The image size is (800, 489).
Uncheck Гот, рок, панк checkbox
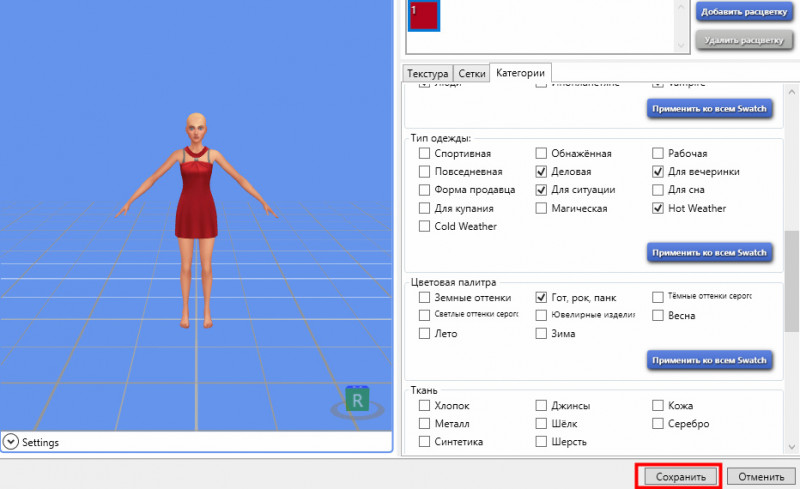click(541, 297)
